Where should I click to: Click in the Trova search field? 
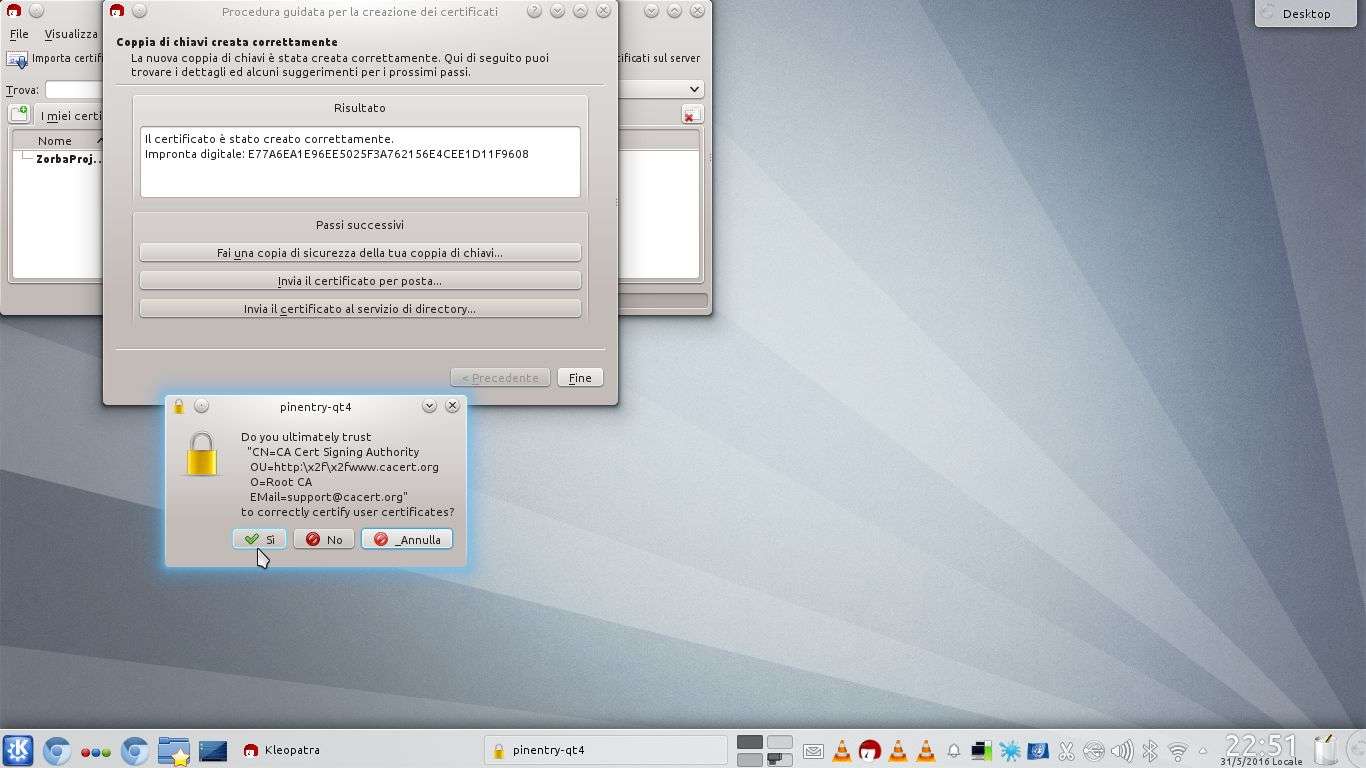click(74, 90)
